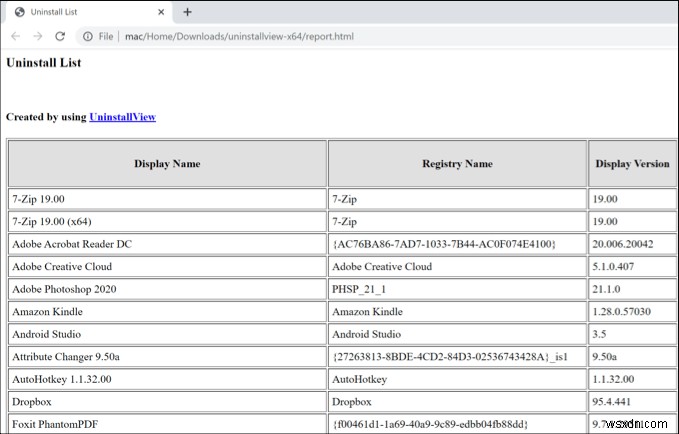Open the UninstallView hyperlink
679x434 pixels.
(123, 117)
